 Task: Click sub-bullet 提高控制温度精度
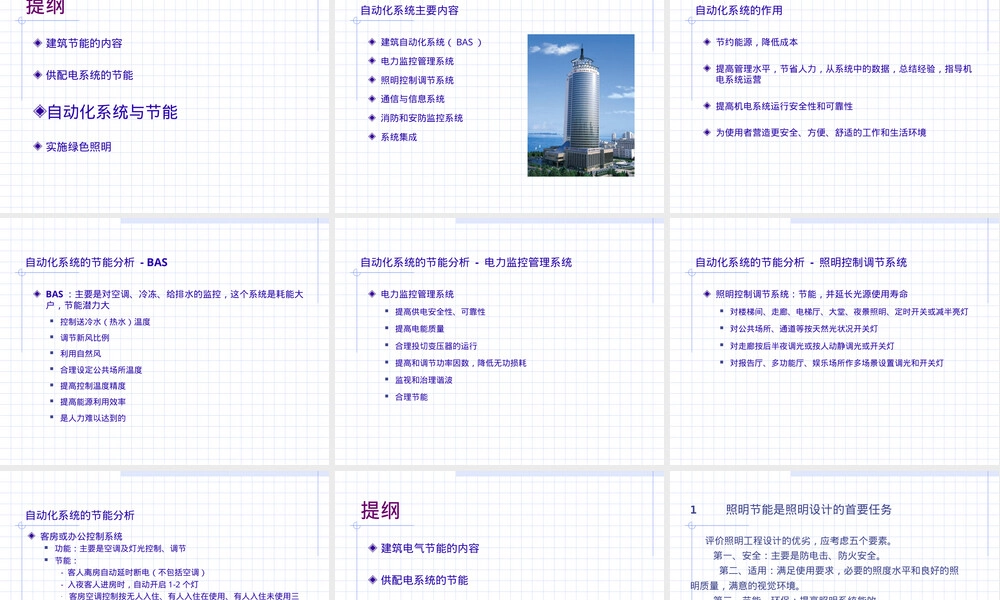92,386
